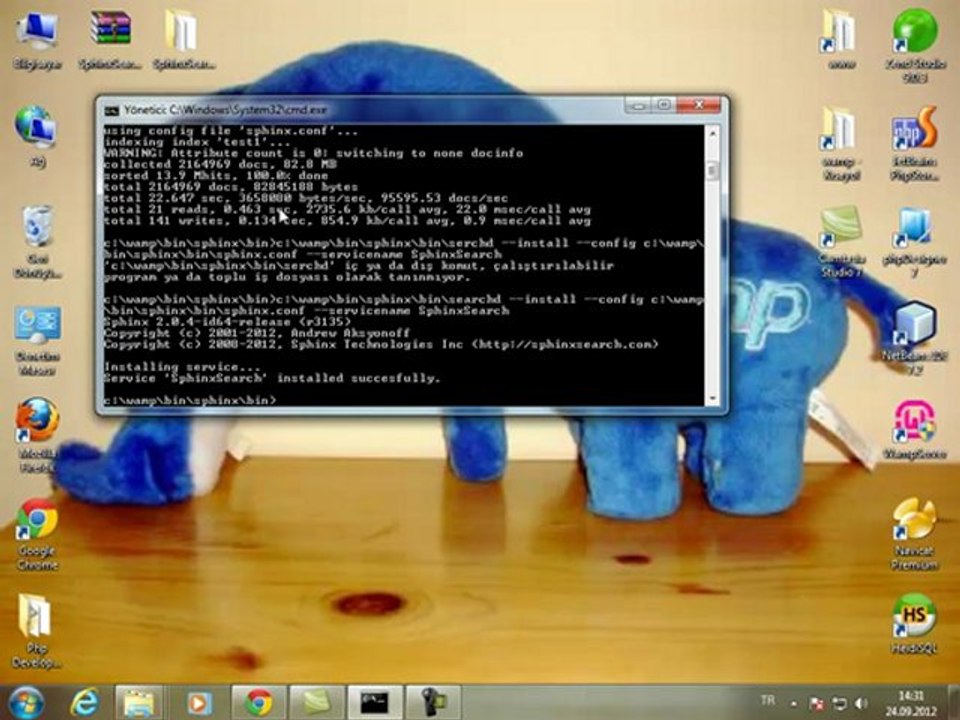Click the cmd scrollbar up arrow

pos(712,131)
